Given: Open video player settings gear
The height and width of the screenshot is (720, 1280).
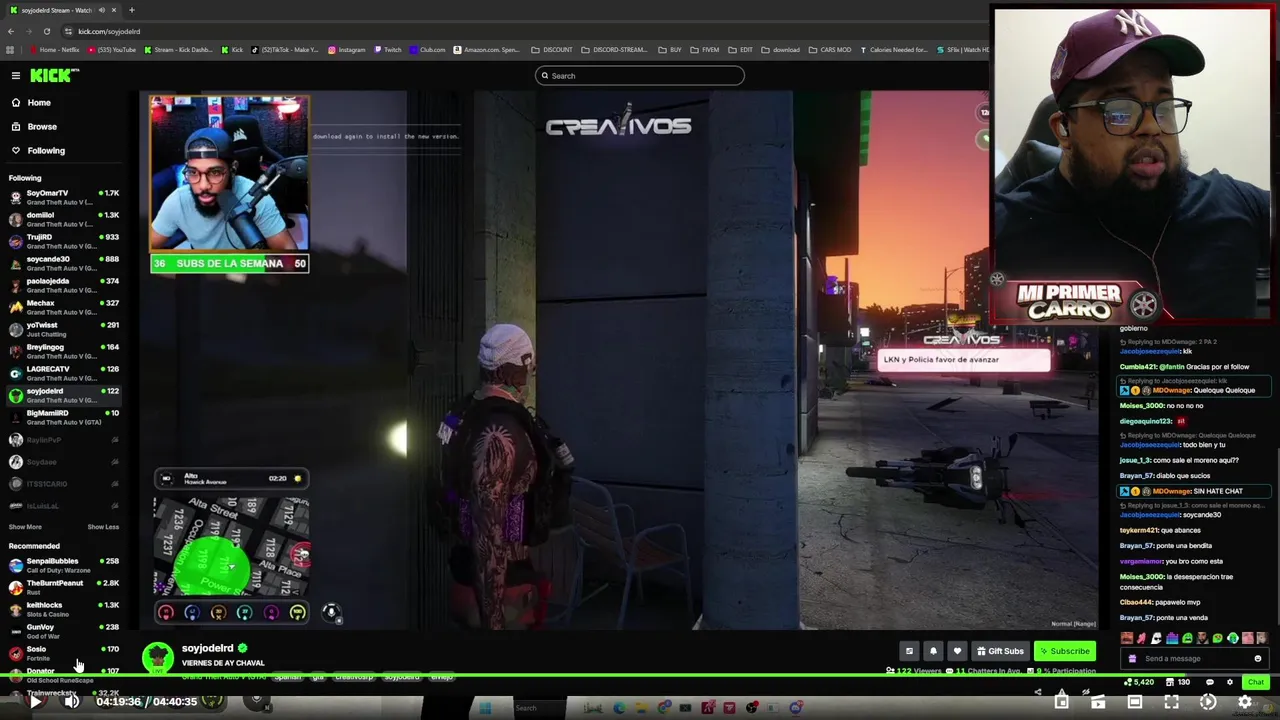Looking at the screenshot, I should pos(1245,703).
